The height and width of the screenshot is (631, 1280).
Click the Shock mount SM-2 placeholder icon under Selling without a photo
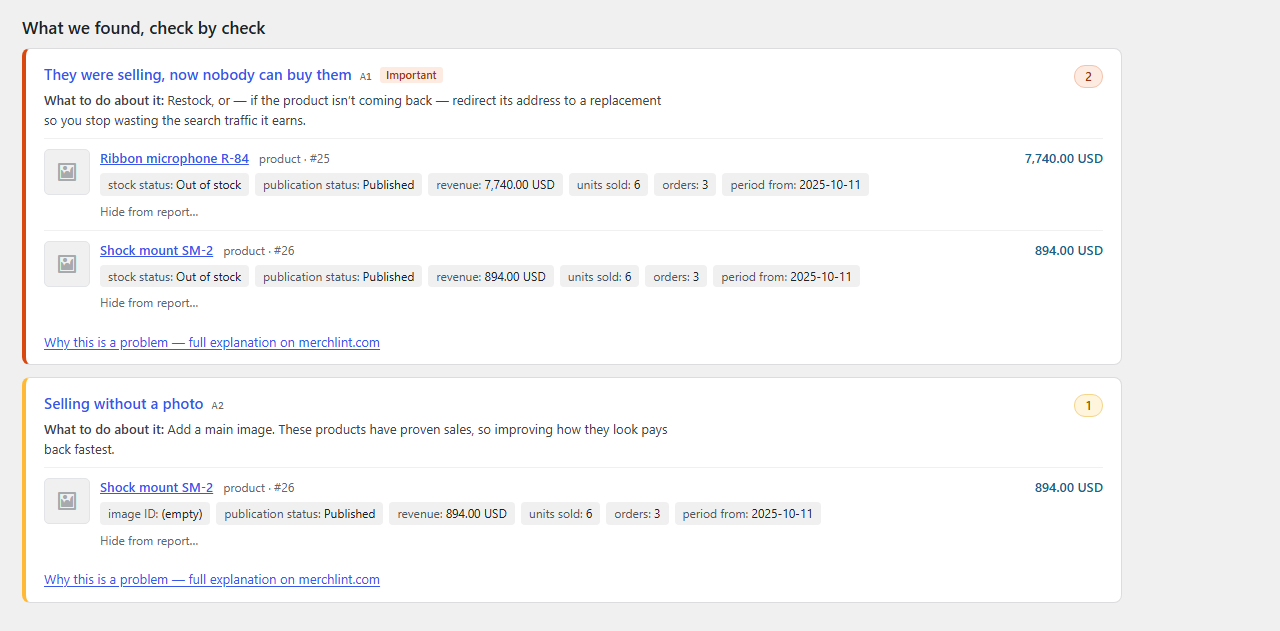67,501
